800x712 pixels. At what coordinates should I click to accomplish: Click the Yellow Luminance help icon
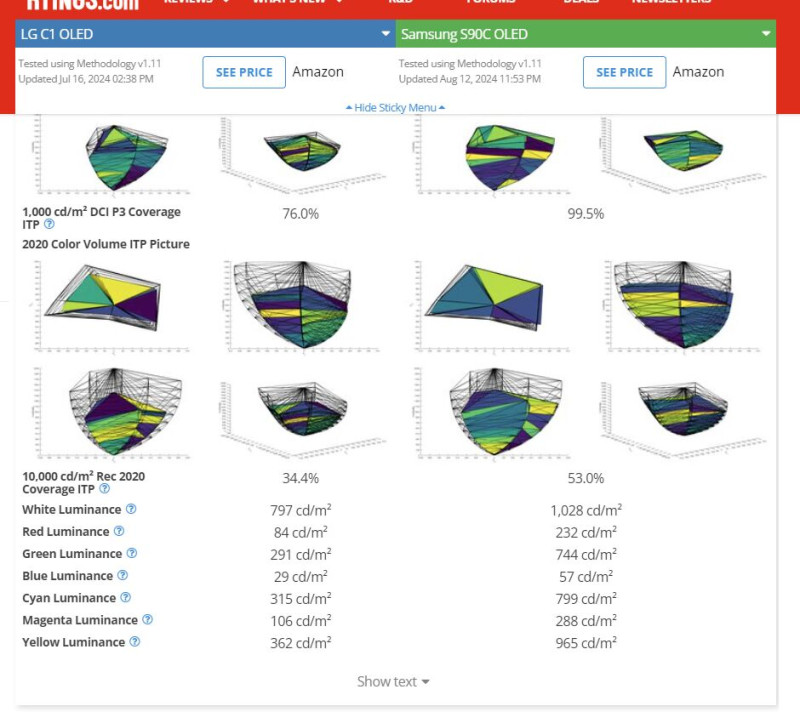click(x=135, y=642)
